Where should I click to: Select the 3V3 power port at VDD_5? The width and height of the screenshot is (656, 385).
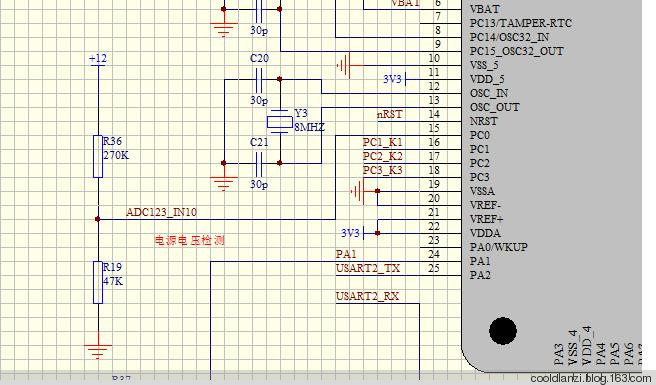(x=395, y=79)
